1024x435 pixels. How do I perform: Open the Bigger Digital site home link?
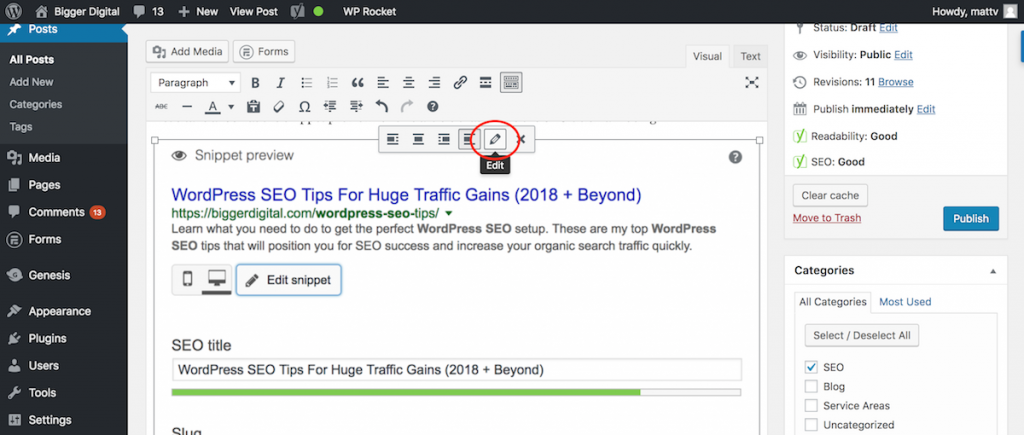point(76,11)
